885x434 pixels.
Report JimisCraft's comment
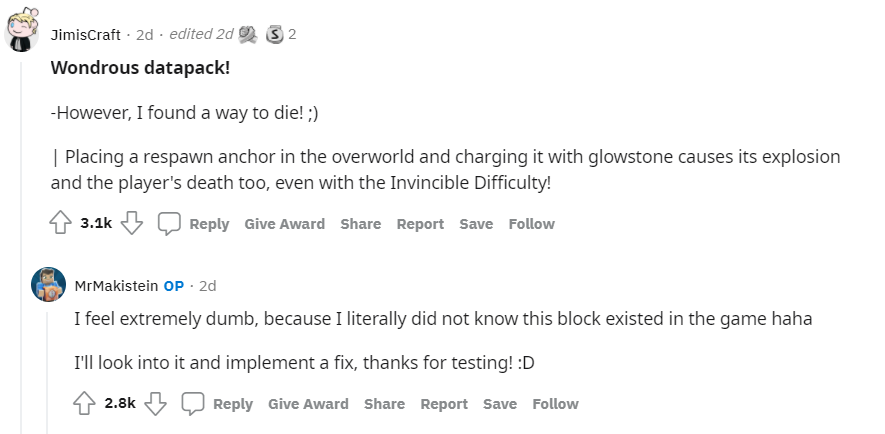(x=420, y=224)
